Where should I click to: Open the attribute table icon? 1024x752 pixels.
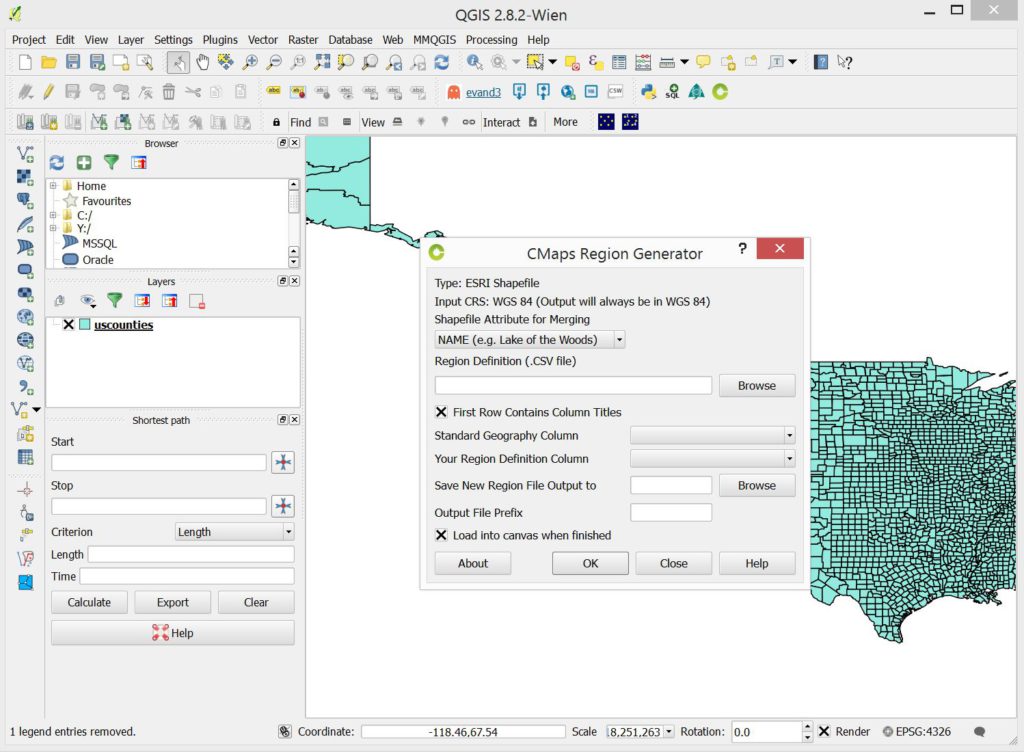(x=619, y=62)
